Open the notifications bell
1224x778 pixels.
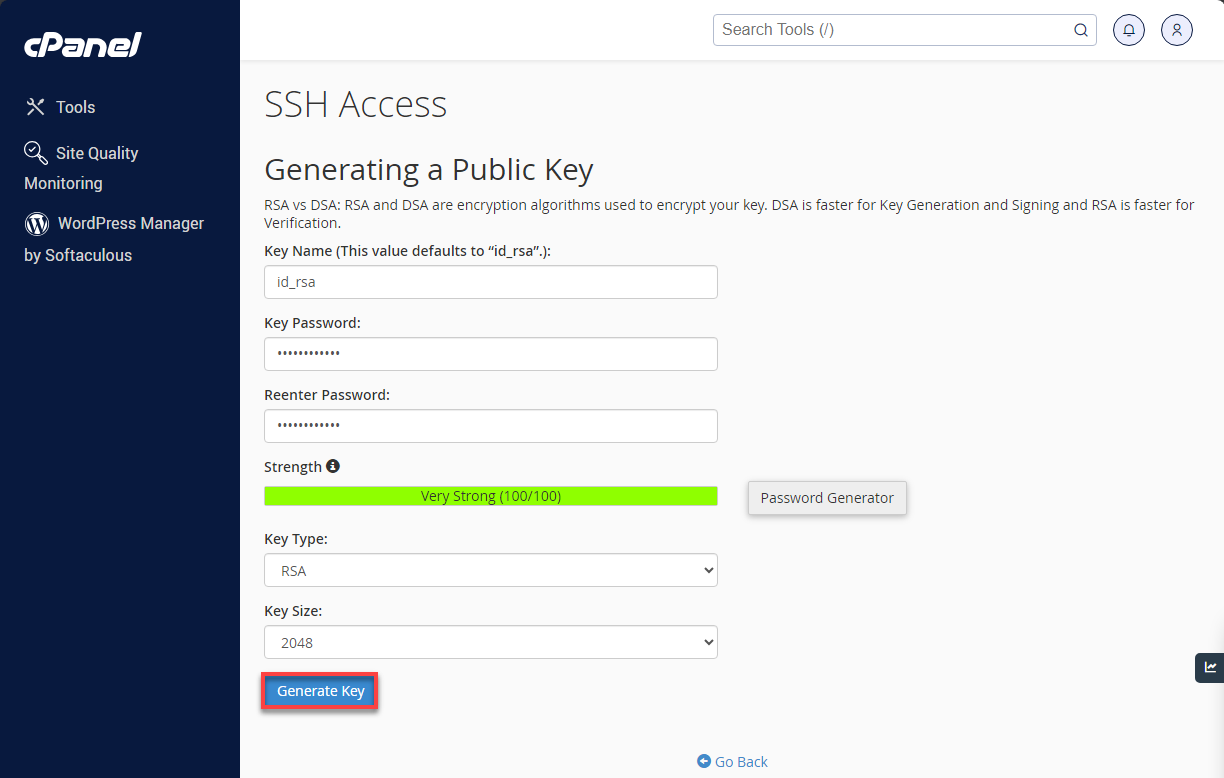1128,30
